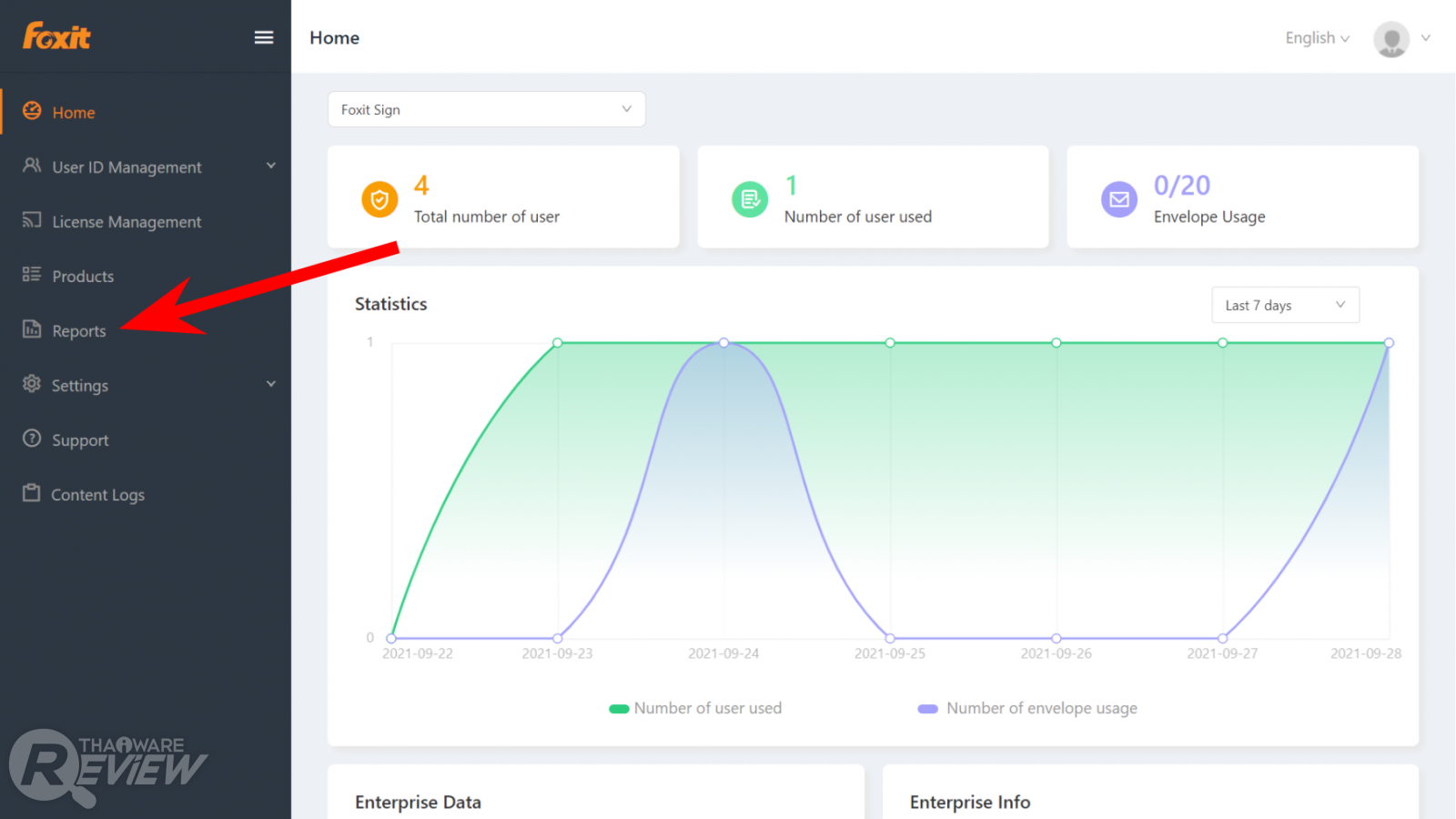Click the hamburger menu collapse icon
The height and width of the screenshot is (819, 1456).
[264, 37]
